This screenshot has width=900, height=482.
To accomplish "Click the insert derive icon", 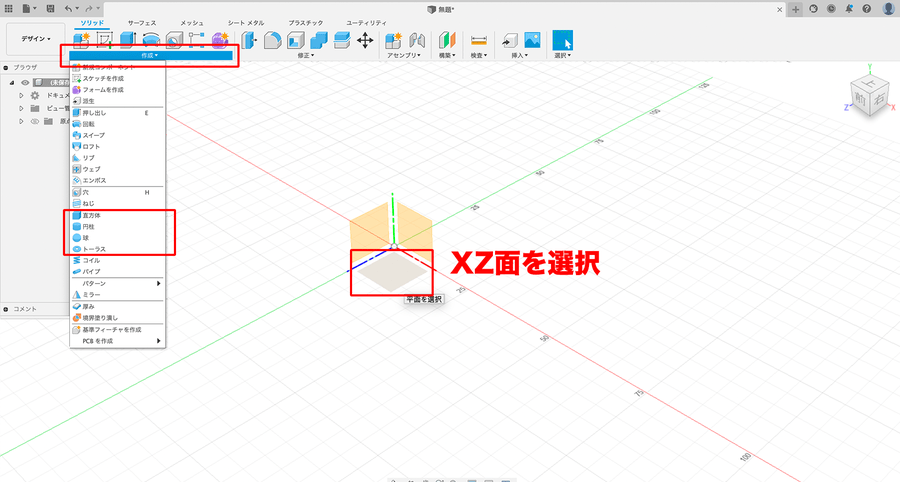I will tap(509, 40).
